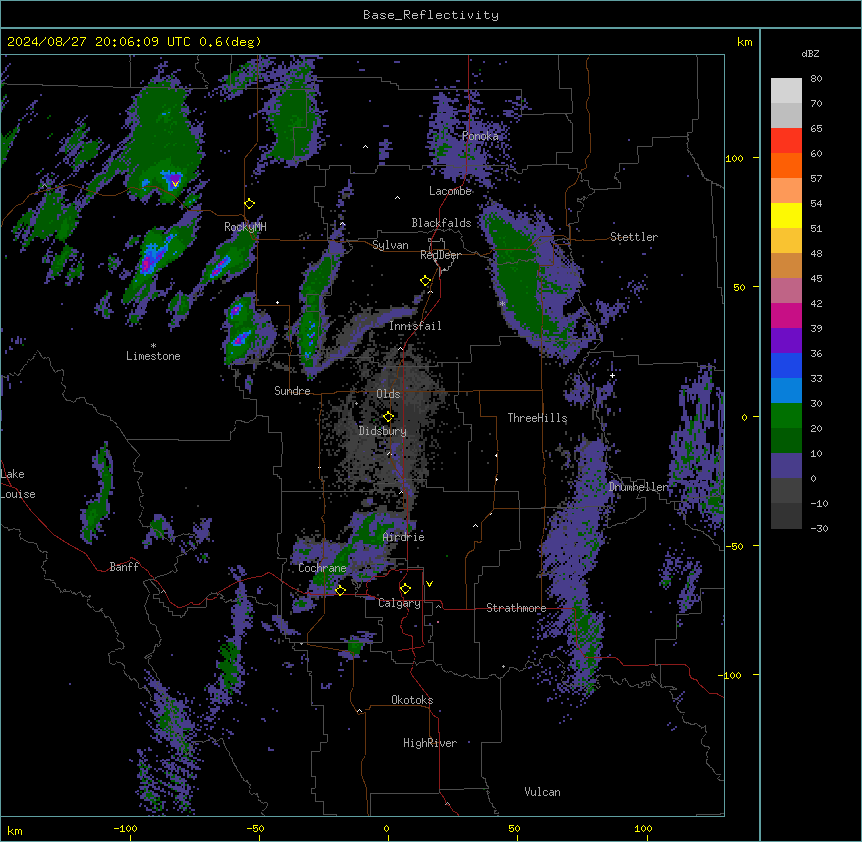Click the Strathmore city label
The image size is (862, 842).
(x=516, y=608)
